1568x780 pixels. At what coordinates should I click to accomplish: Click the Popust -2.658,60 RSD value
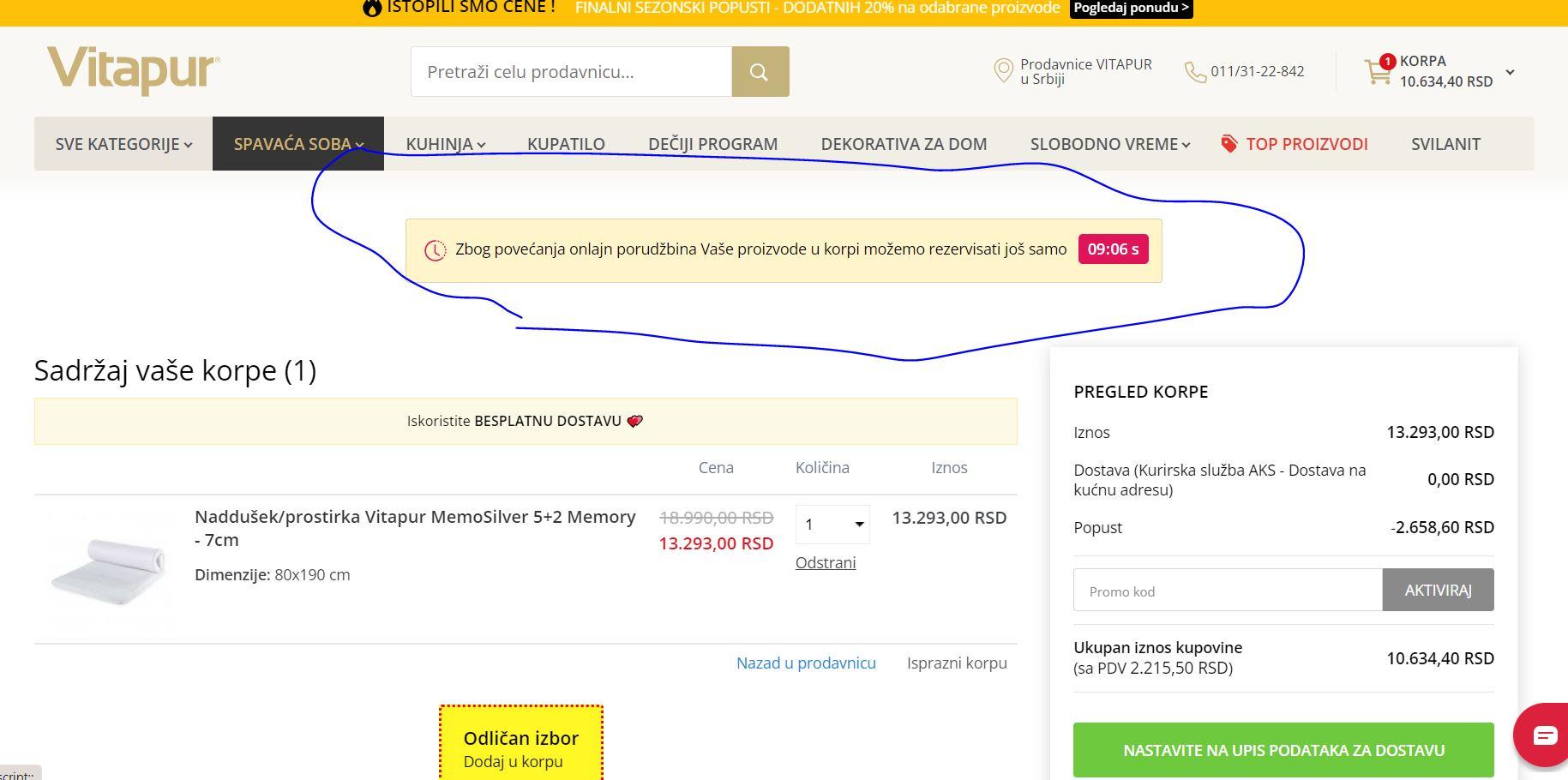pos(1442,528)
